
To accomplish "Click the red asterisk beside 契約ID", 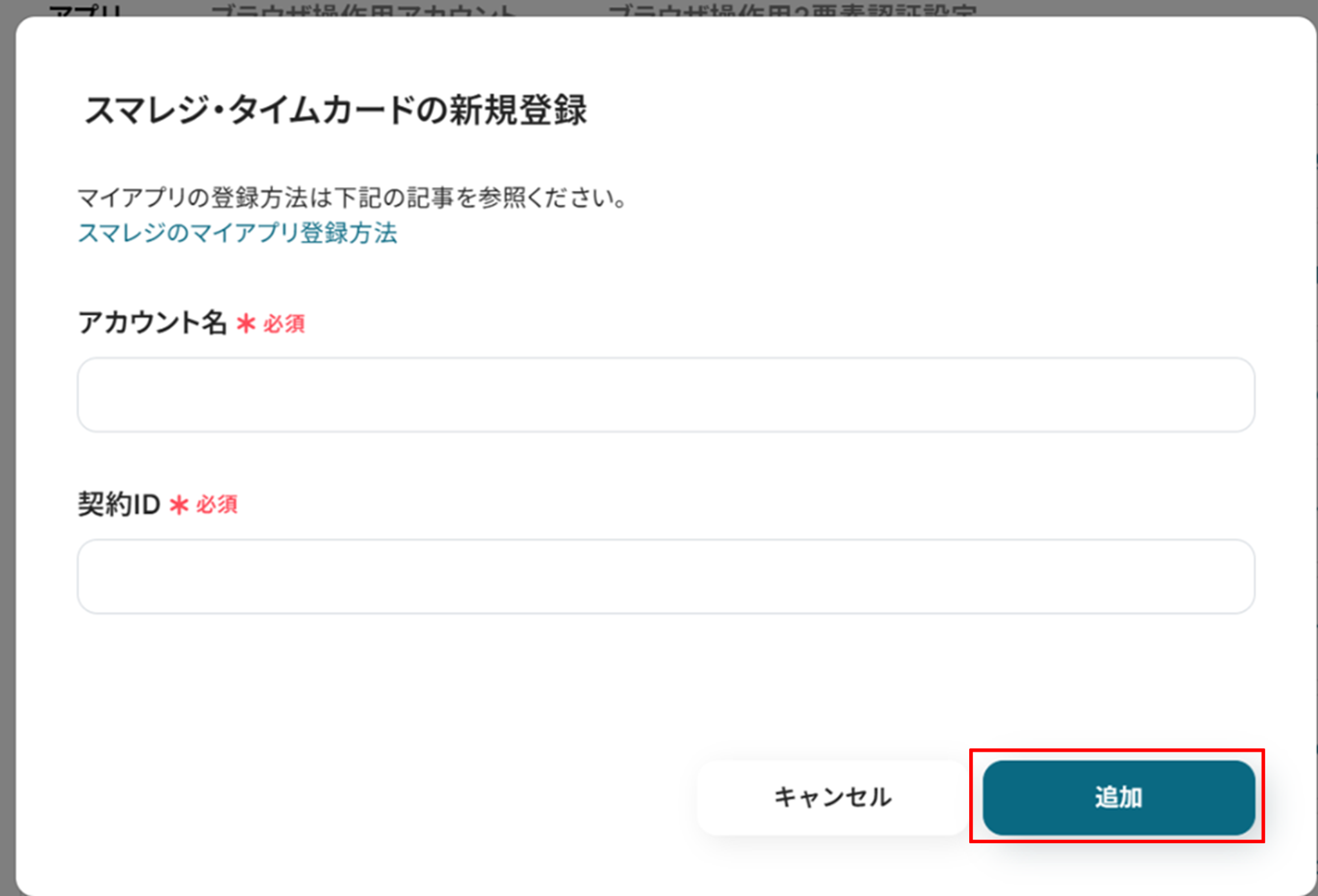I will click(x=179, y=505).
